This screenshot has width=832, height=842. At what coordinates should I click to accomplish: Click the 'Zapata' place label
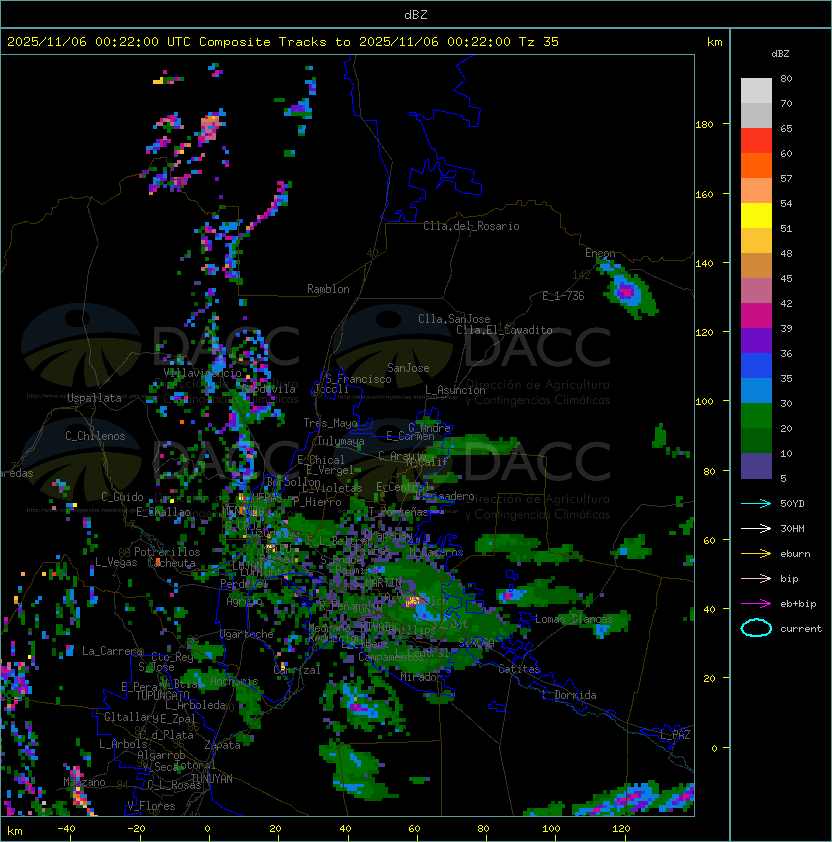click(x=222, y=745)
